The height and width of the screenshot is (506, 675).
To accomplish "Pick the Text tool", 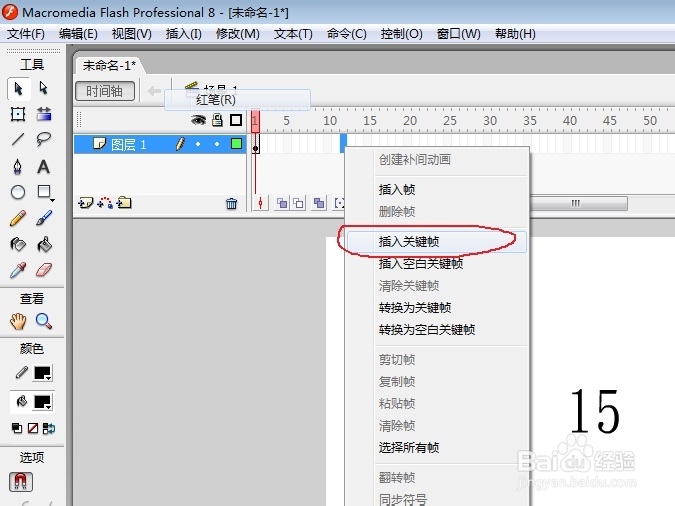I will (x=43, y=167).
